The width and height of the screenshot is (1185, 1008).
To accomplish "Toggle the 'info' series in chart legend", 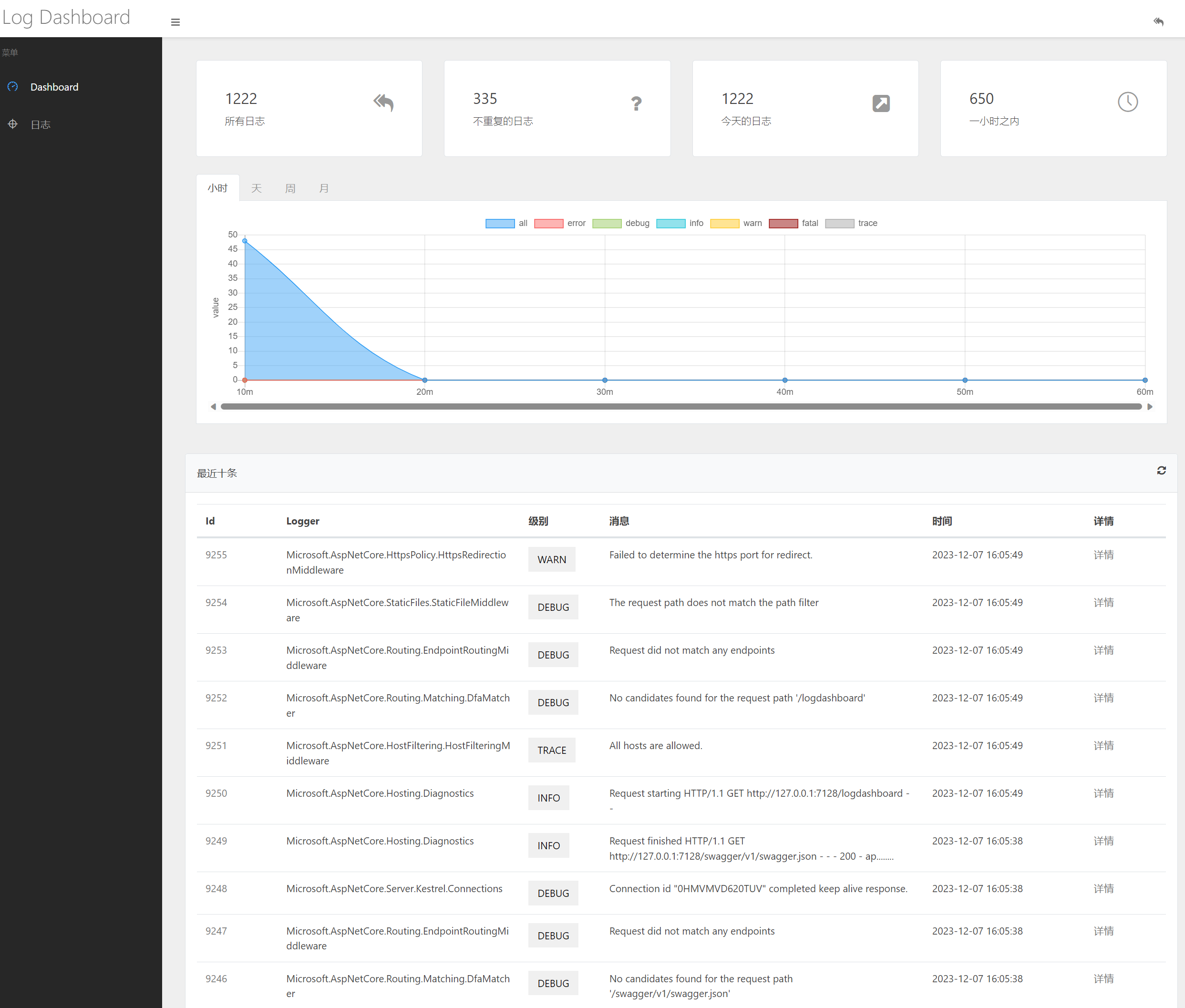I will [680, 224].
